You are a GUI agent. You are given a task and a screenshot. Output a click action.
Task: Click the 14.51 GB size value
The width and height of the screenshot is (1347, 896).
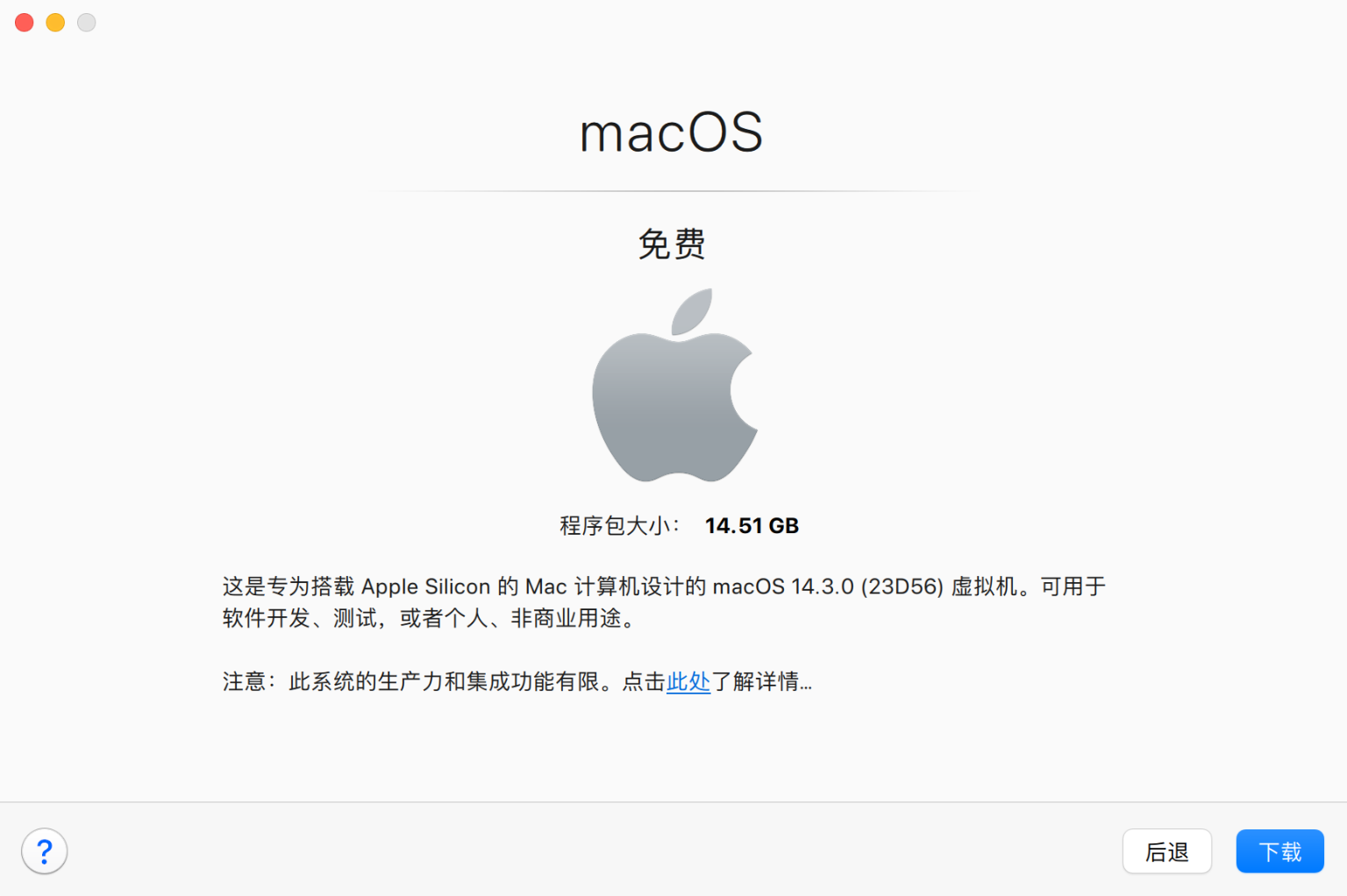[x=752, y=526]
